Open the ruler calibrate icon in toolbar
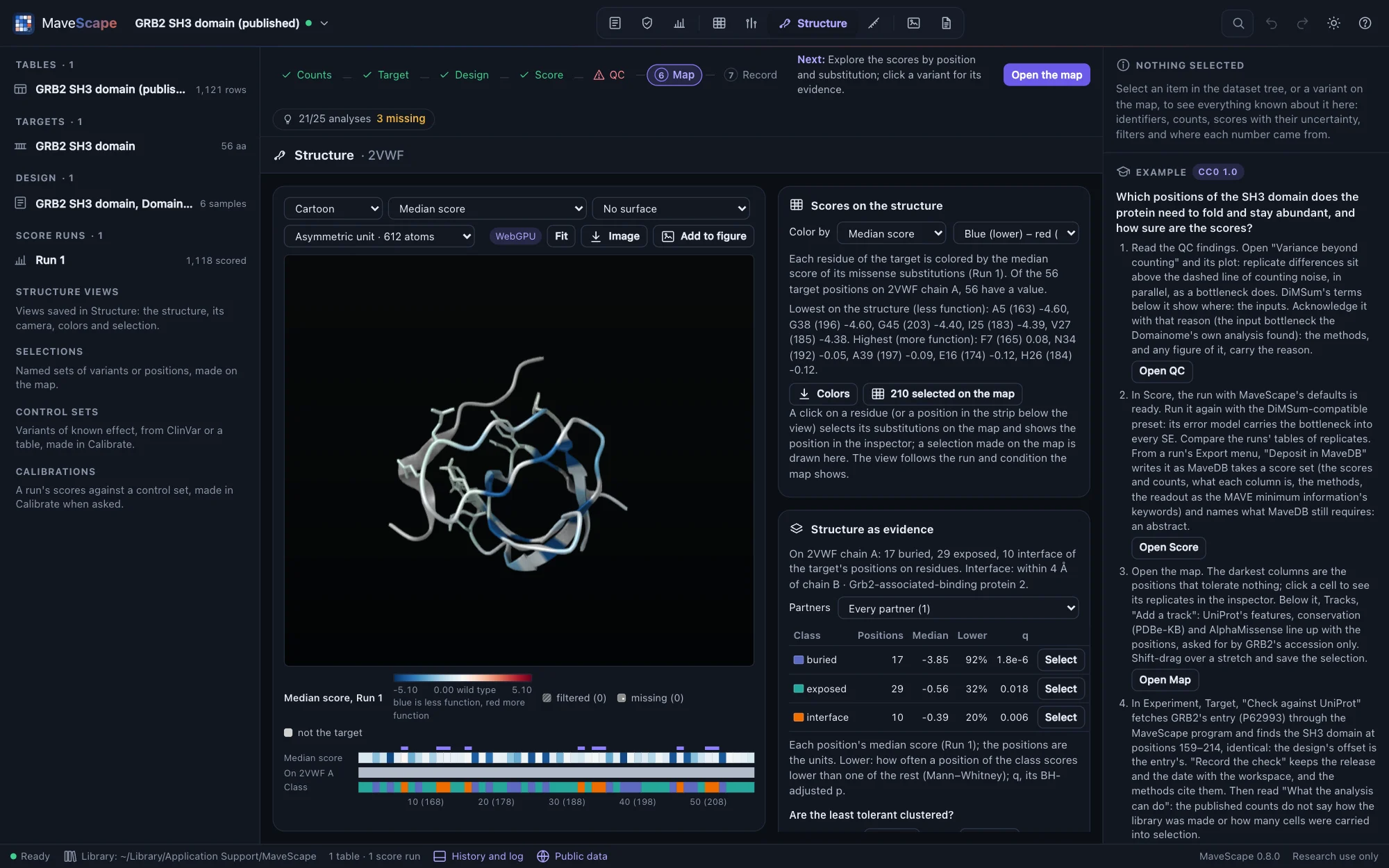1389x868 pixels. pyautogui.click(x=874, y=23)
